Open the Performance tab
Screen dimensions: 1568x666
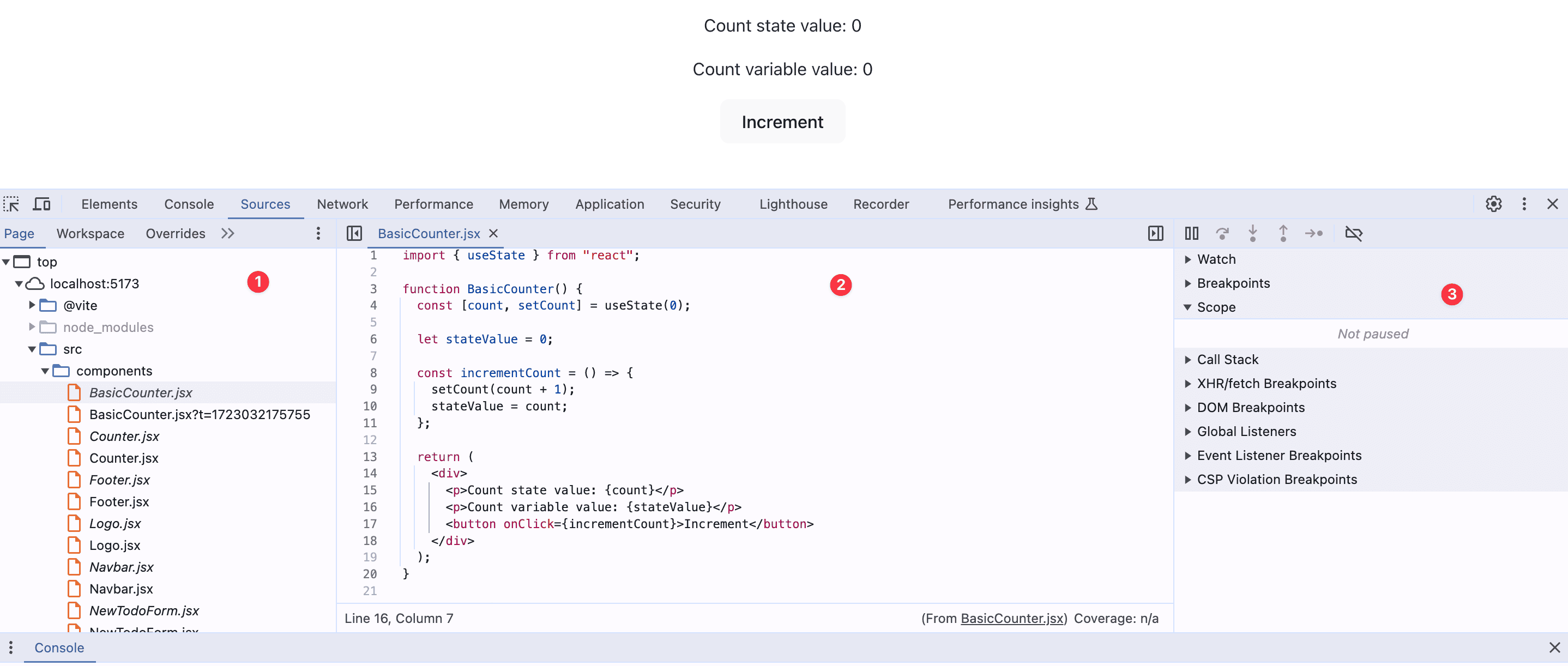(433, 204)
